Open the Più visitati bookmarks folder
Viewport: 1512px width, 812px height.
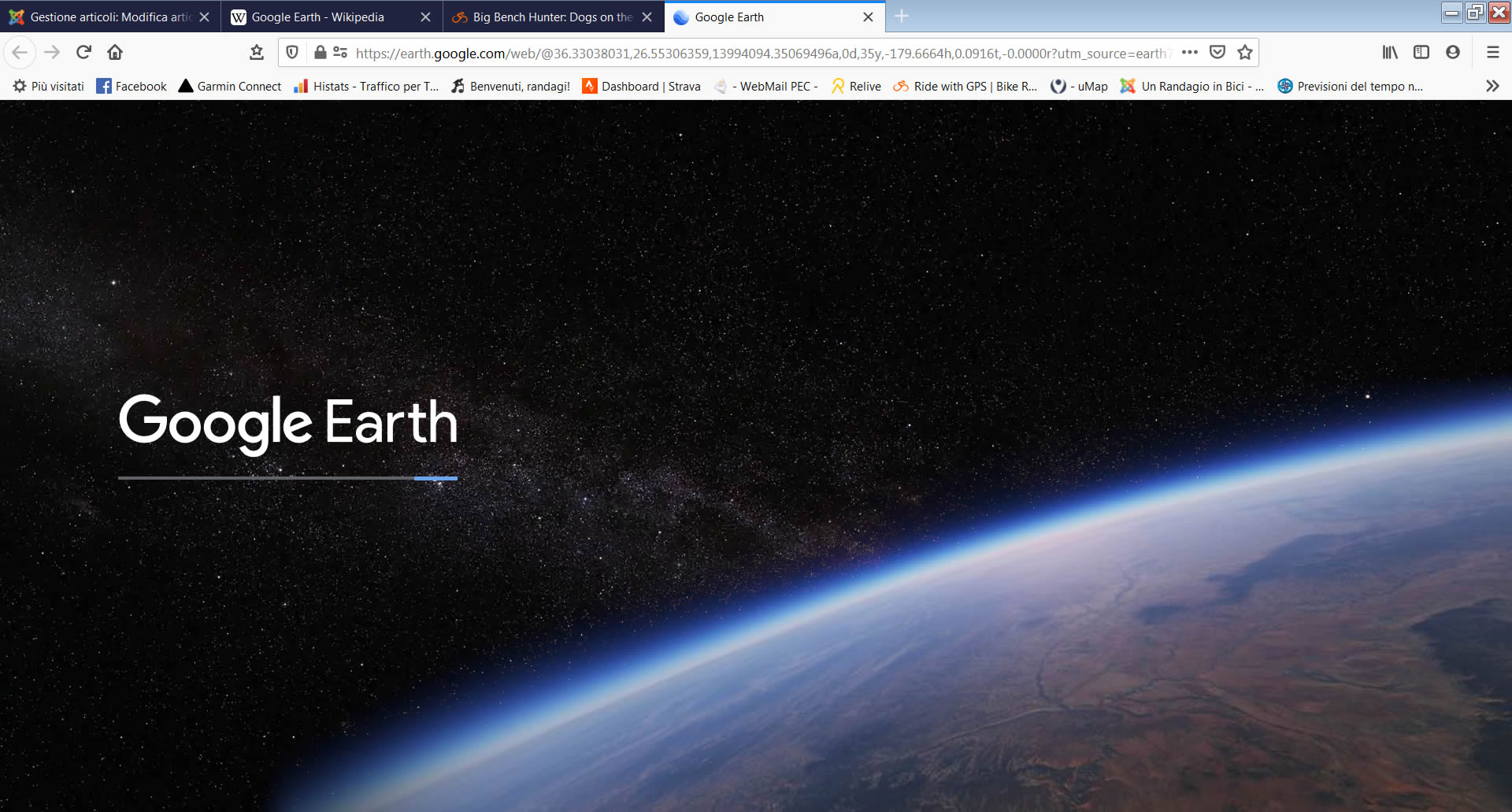pos(48,86)
